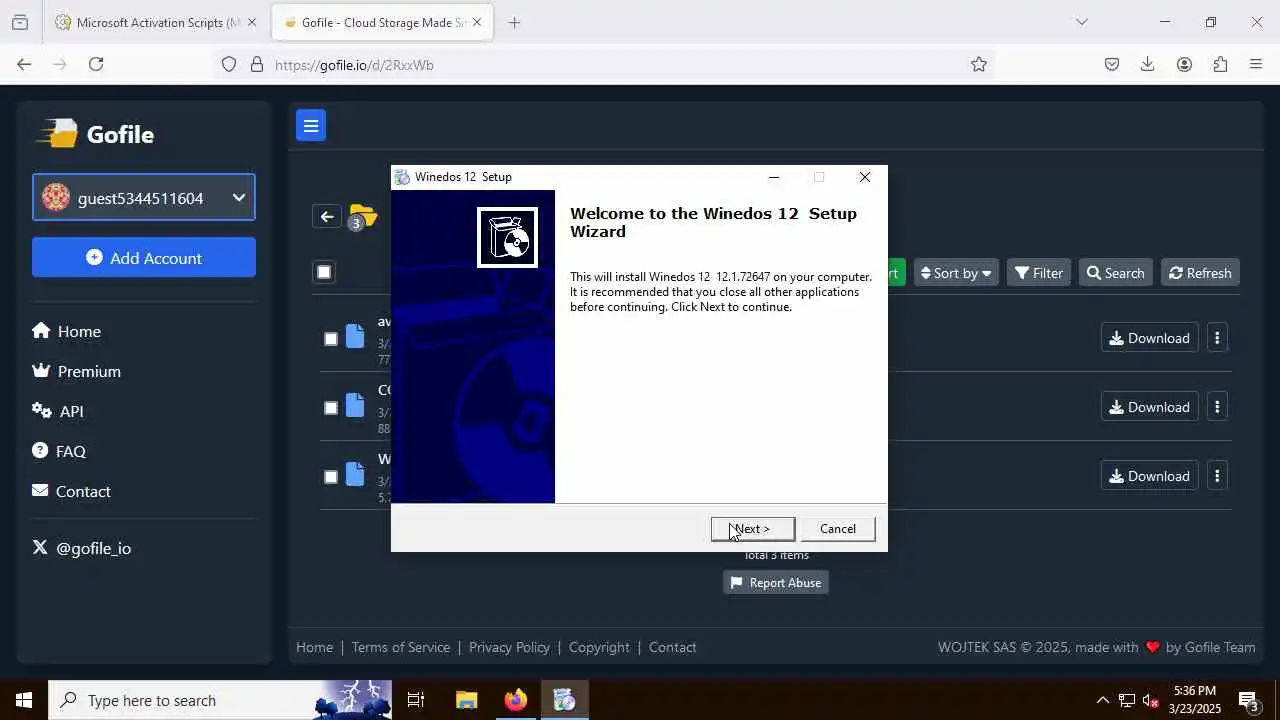The width and height of the screenshot is (1280, 720).
Task: Click the Winedos installer taskbar icon
Action: tap(565, 700)
